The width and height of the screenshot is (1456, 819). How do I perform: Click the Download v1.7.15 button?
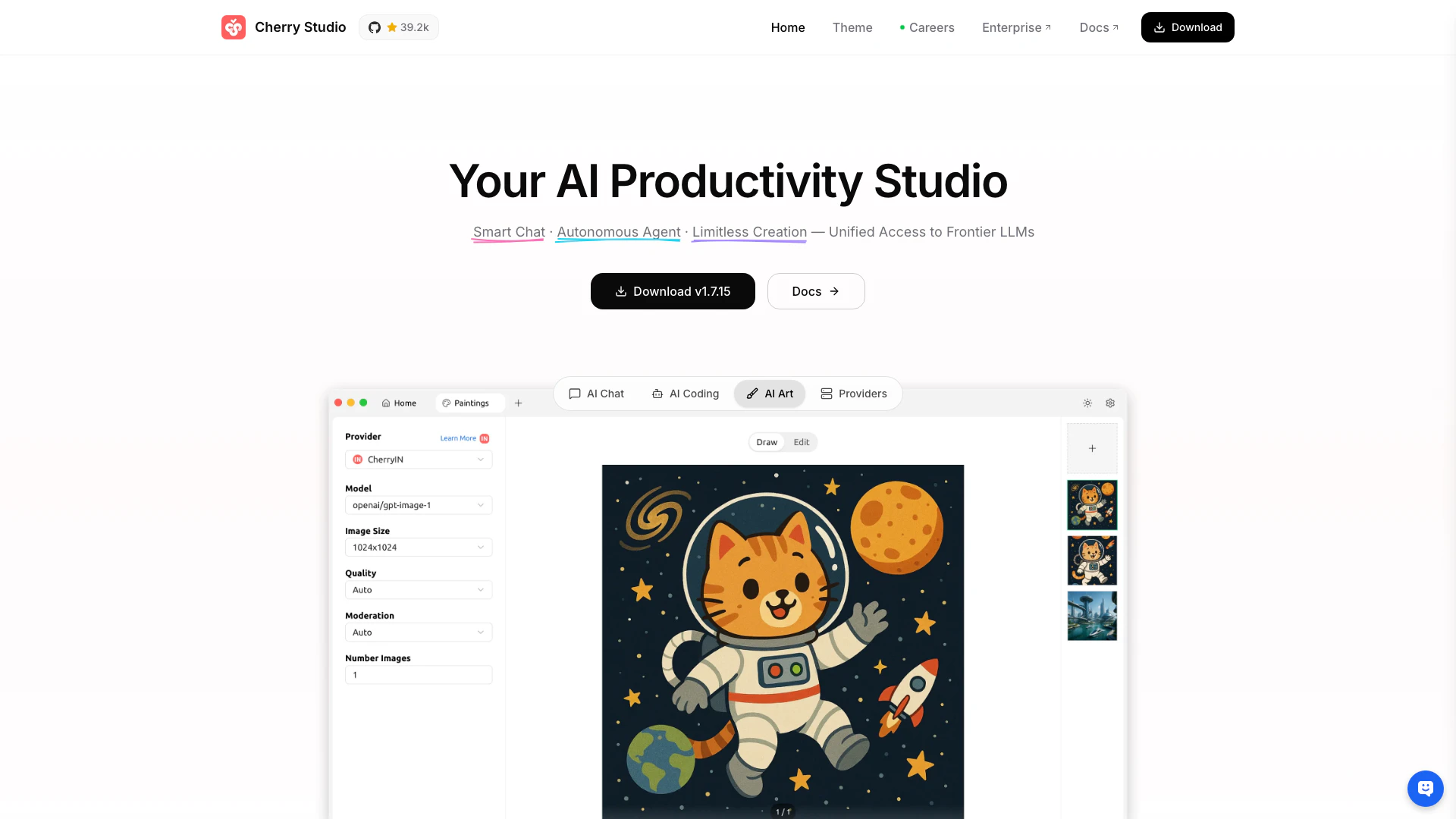[x=673, y=291]
